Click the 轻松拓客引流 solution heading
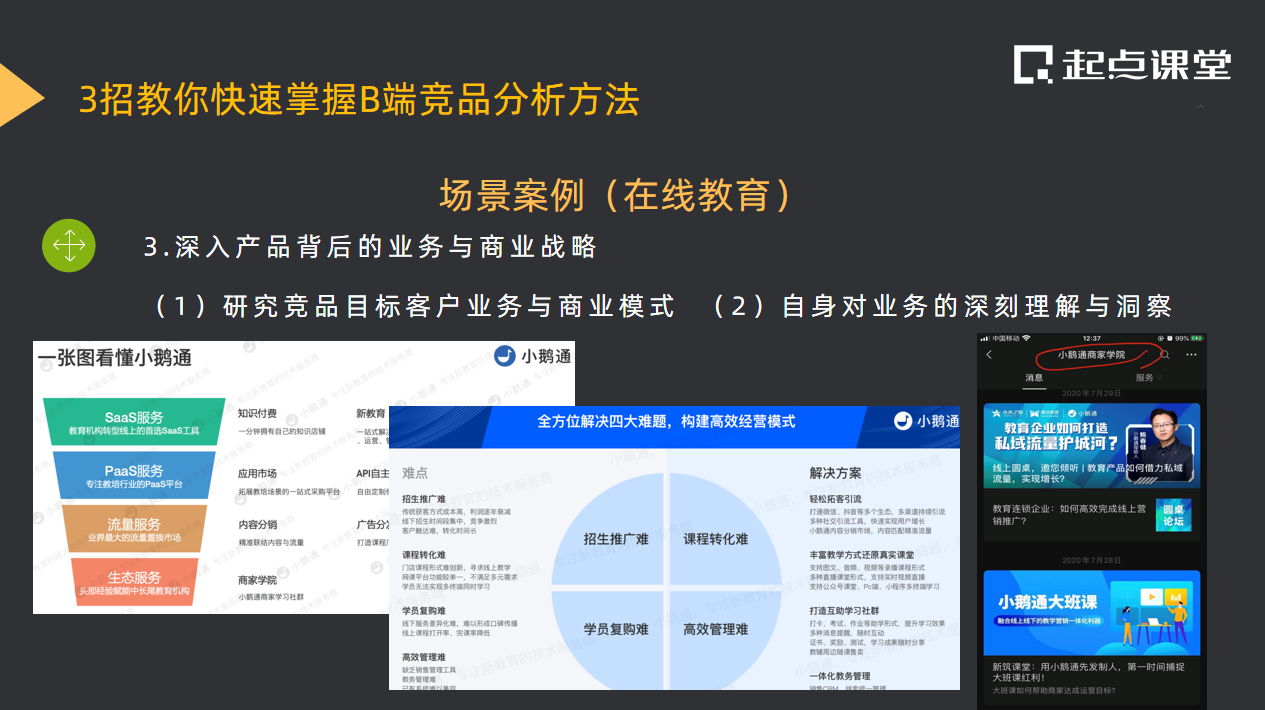The width and height of the screenshot is (1265, 710). [x=836, y=499]
